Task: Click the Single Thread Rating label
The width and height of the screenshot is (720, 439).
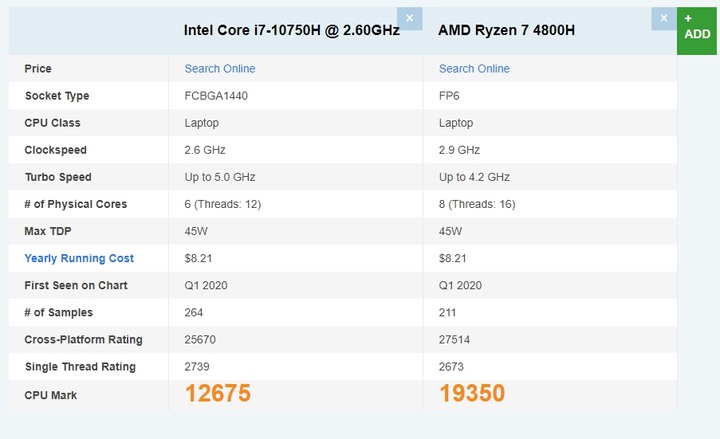Action: (x=80, y=366)
